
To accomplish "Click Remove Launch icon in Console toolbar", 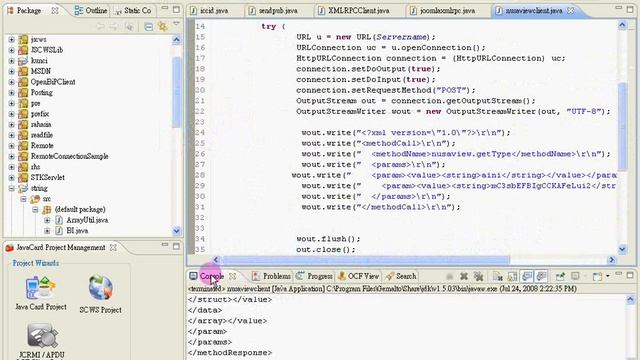I will [x=464, y=276].
